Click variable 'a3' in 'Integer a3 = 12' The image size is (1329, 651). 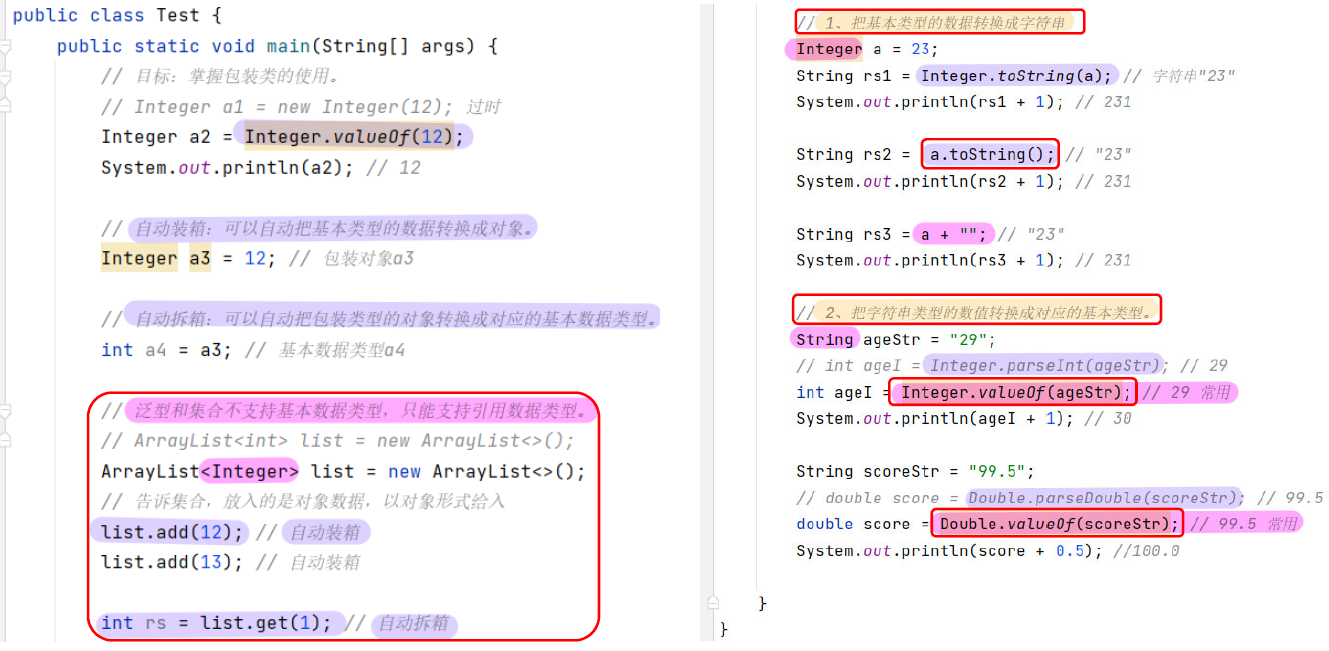click(x=200, y=258)
